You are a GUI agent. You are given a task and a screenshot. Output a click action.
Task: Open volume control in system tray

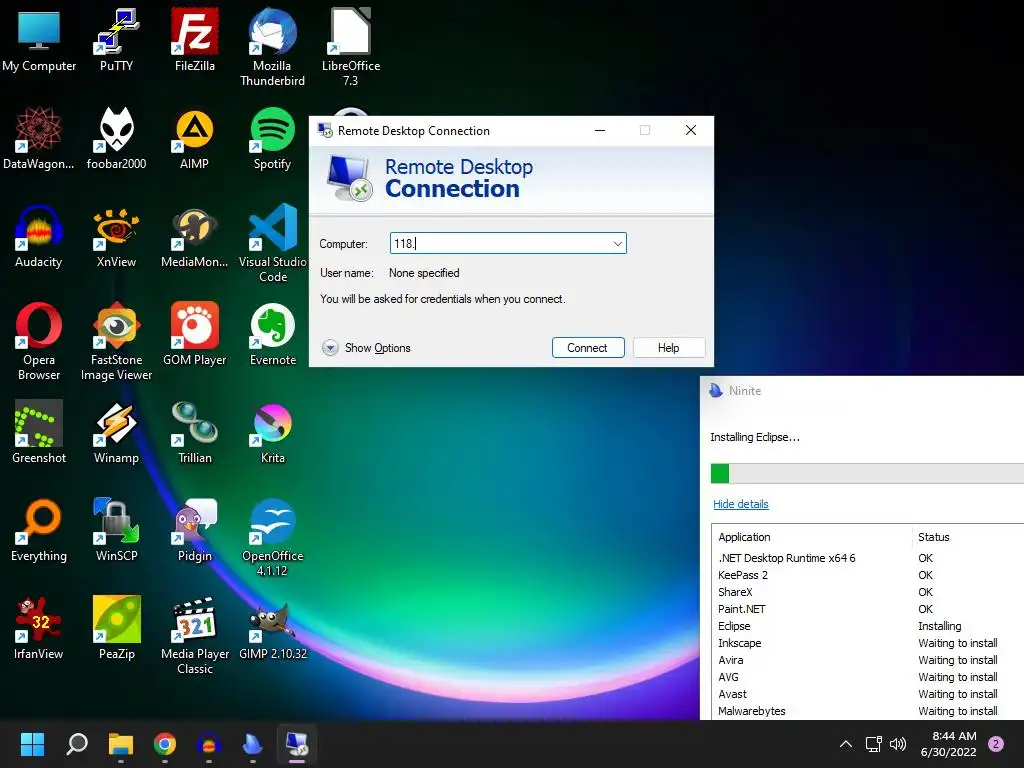point(898,744)
